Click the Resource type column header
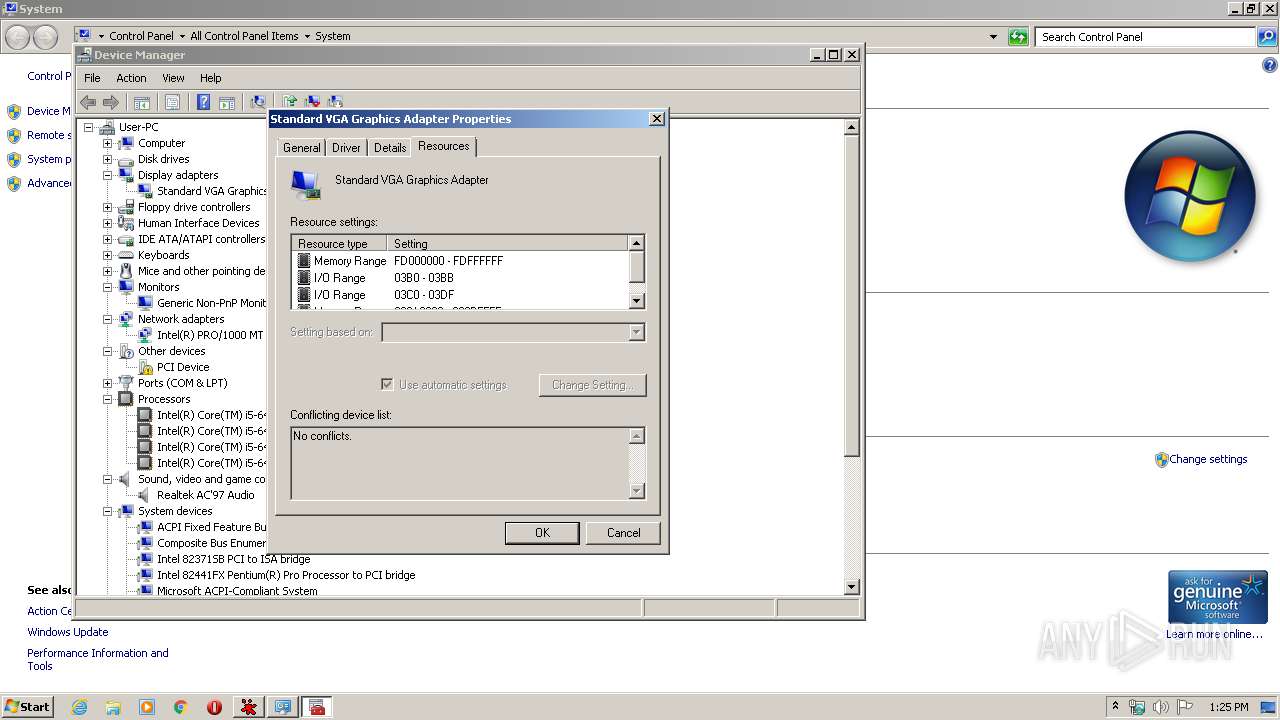Viewport: 1280px width, 720px height. pos(340,243)
